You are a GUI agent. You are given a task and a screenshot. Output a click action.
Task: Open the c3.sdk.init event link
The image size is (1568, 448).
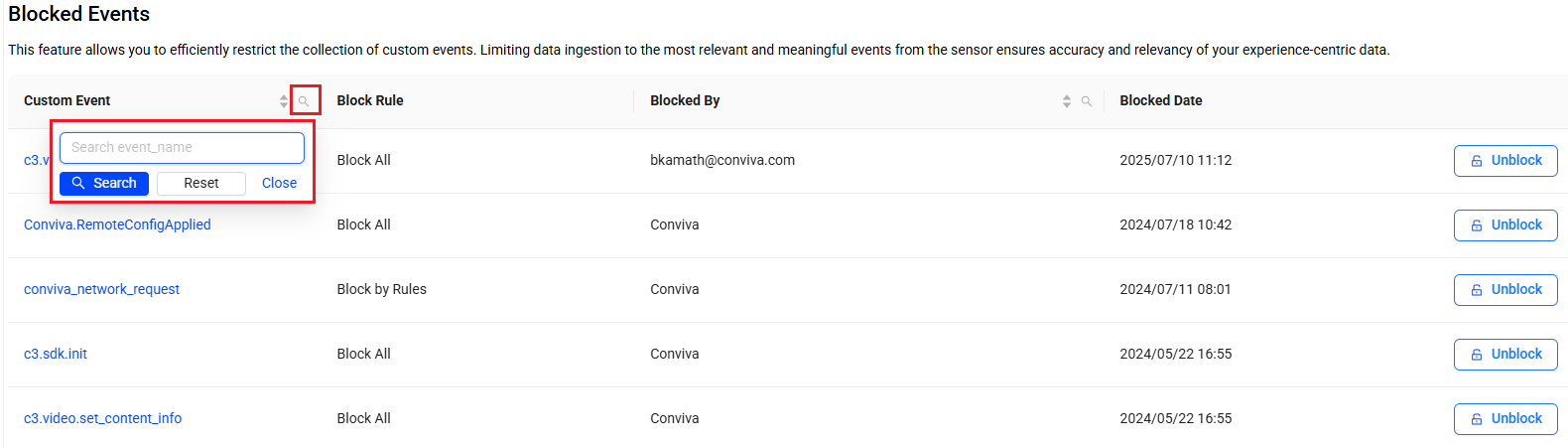point(56,355)
